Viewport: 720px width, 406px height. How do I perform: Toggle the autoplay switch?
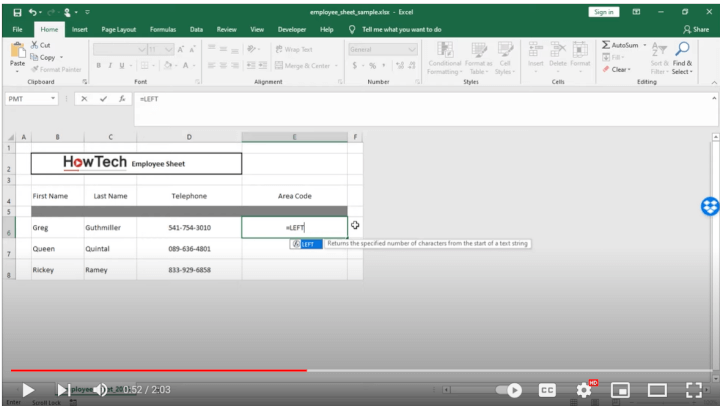pos(509,390)
